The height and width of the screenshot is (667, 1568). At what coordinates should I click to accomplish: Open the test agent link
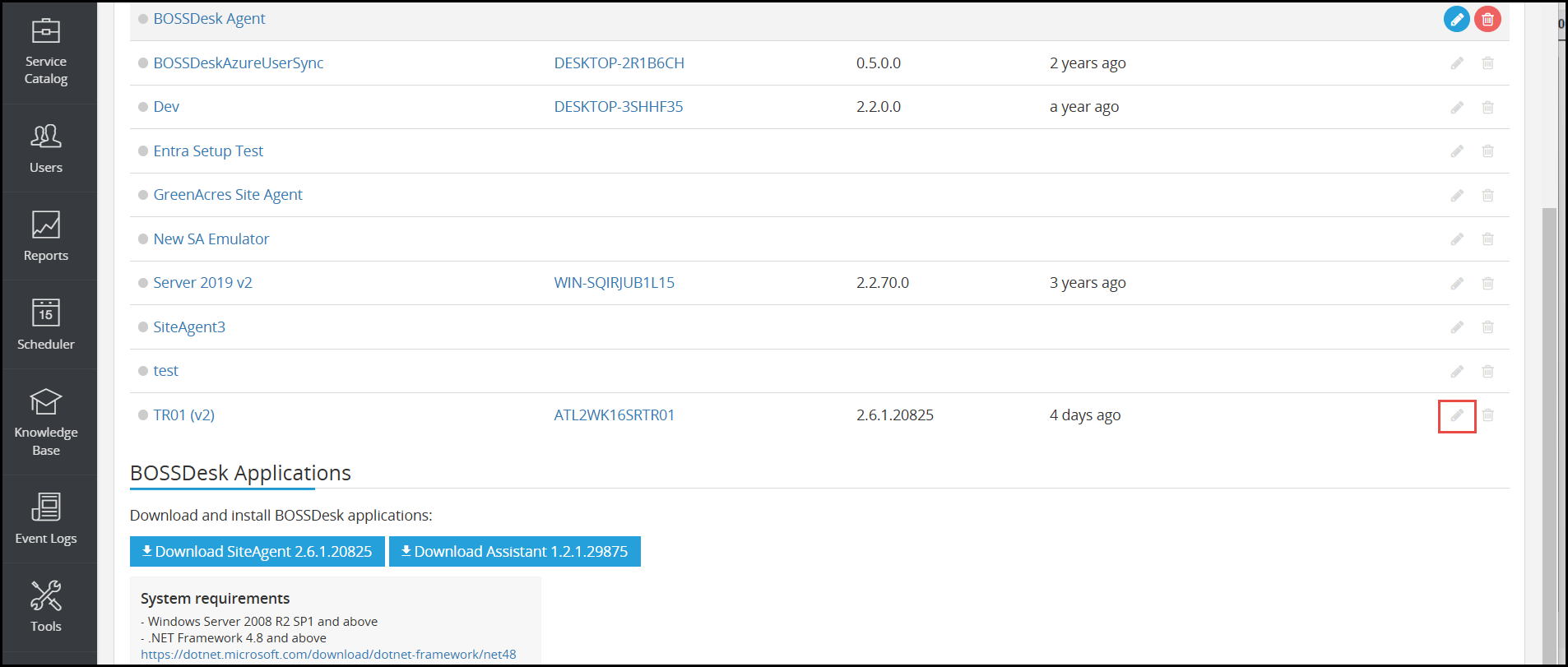[x=165, y=371]
